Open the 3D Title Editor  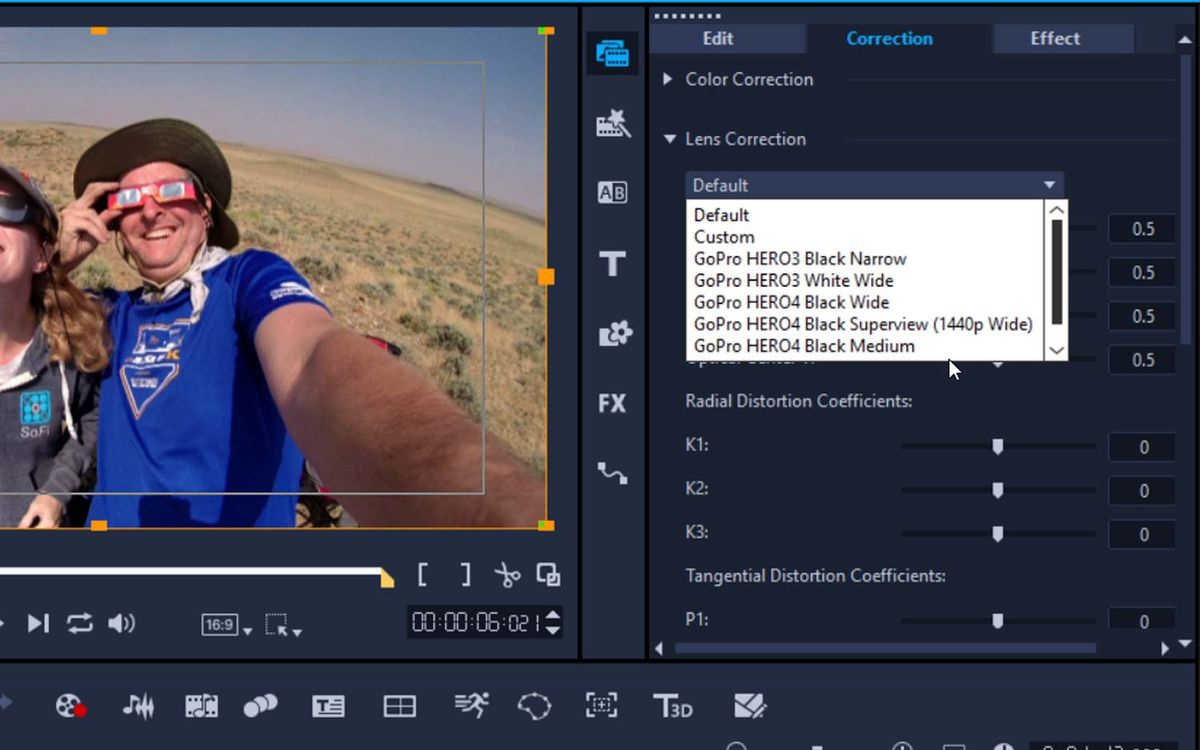coord(675,706)
